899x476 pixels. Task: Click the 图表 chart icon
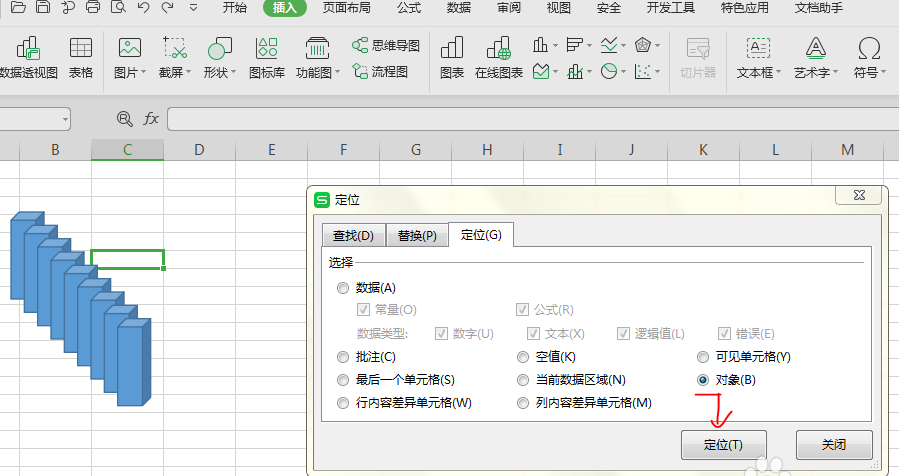tap(452, 57)
